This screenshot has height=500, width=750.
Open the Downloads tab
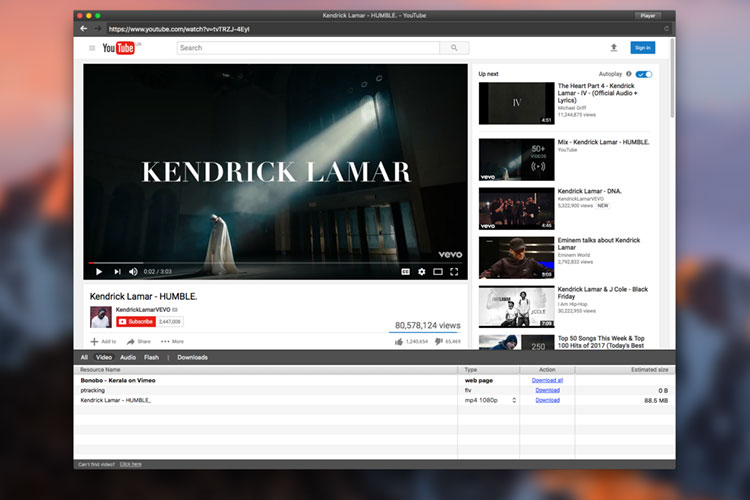click(x=192, y=357)
